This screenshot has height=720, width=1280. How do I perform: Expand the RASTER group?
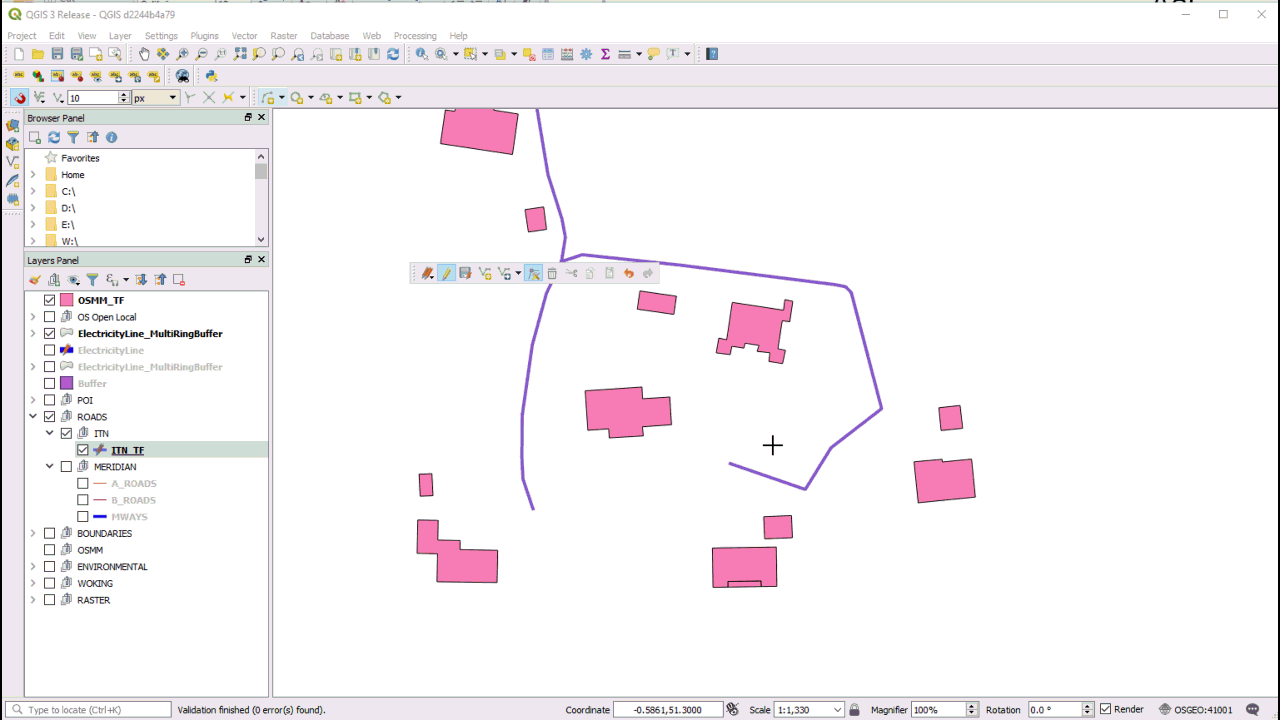(33, 600)
